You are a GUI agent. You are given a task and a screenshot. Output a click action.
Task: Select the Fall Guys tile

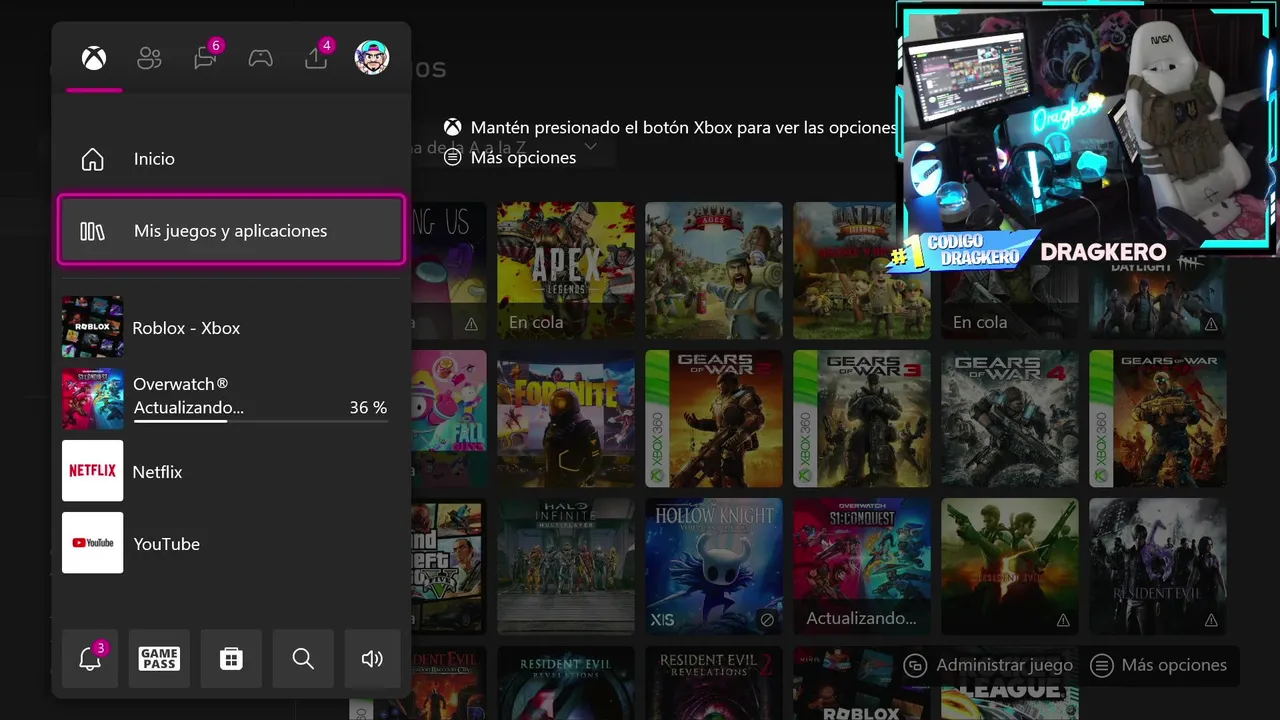click(x=449, y=419)
